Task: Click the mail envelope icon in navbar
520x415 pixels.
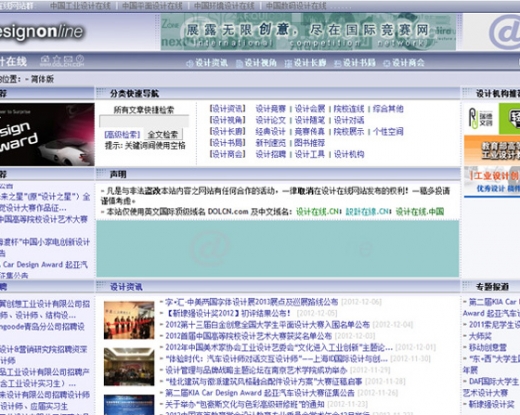Action: (x=68, y=59)
